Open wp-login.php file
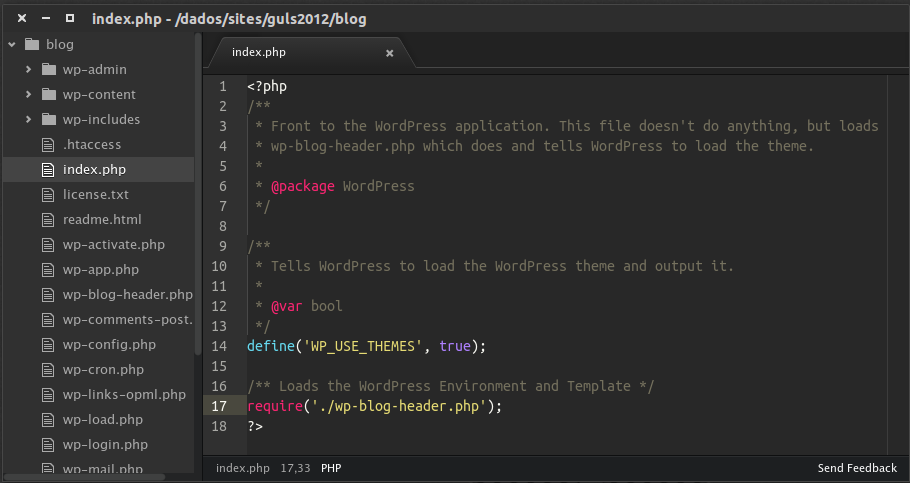 click(105, 444)
